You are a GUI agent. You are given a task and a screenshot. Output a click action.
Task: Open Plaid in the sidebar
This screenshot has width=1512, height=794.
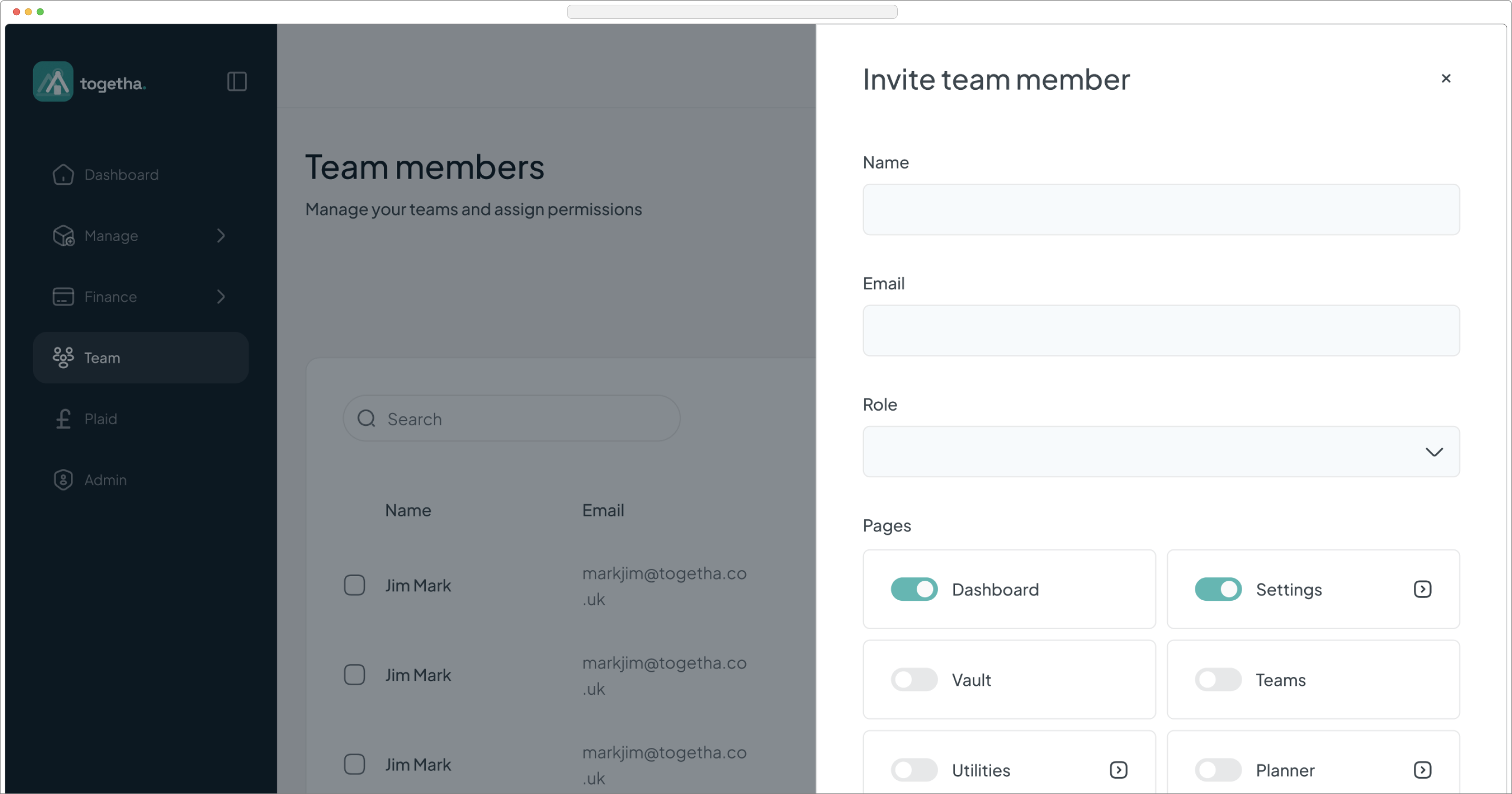(141, 419)
